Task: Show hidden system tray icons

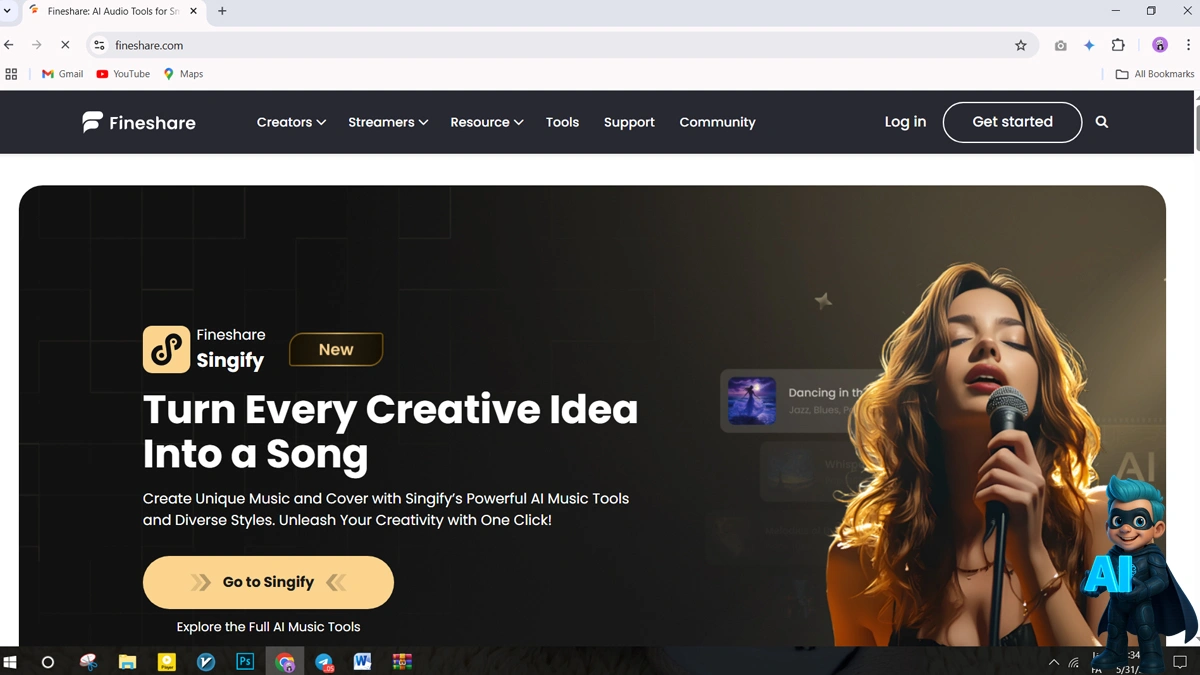Action: point(1053,662)
